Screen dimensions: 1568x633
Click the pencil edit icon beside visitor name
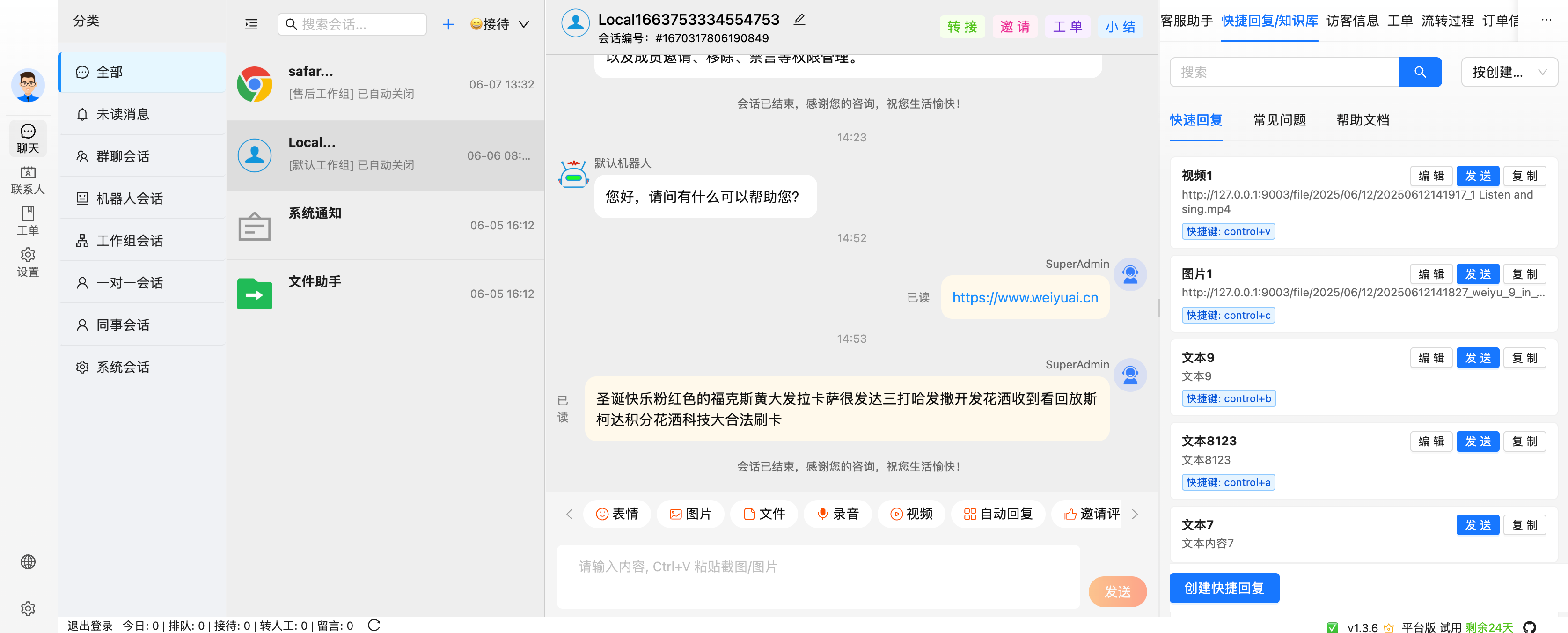click(x=799, y=20)
